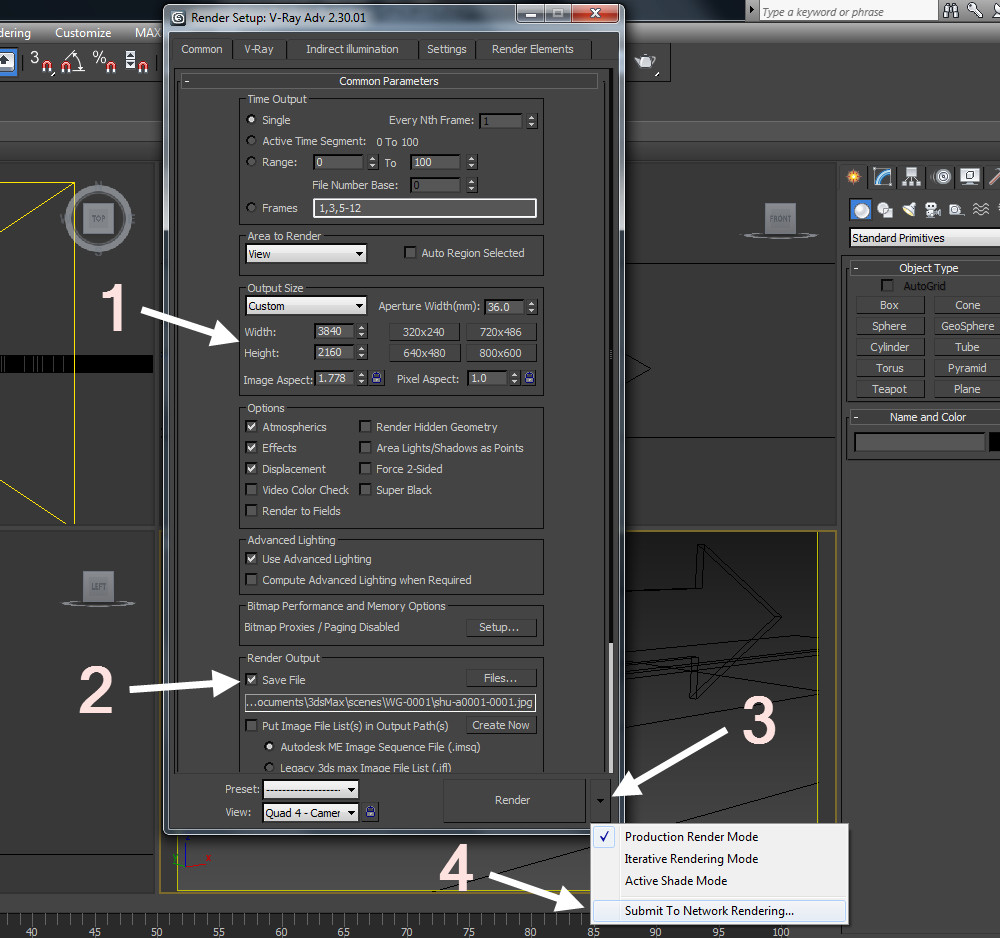Select the Lights category icon
This screenshot has height=938, width=1000.
click(909, 210)
